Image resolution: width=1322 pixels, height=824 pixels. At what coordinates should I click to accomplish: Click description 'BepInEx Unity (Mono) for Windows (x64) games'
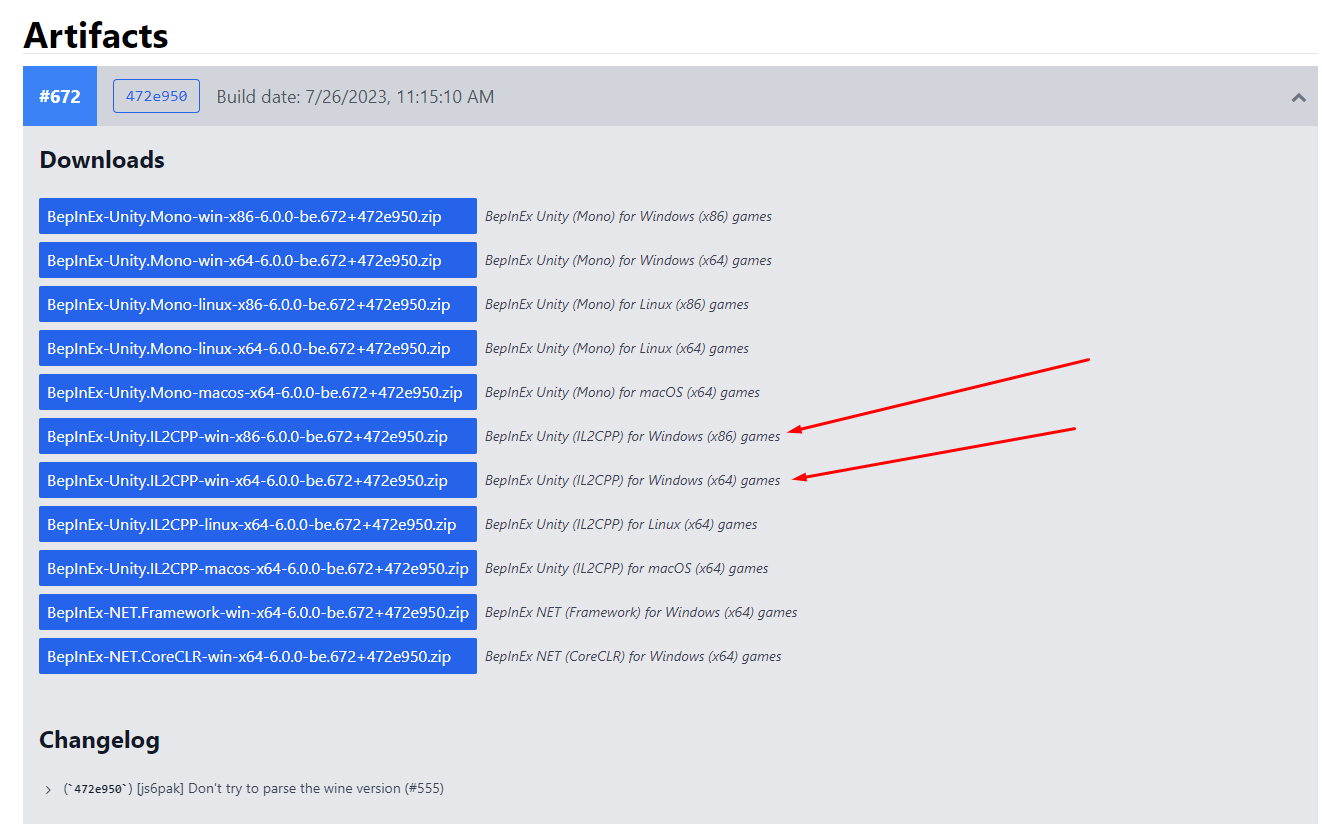(628, 260)
